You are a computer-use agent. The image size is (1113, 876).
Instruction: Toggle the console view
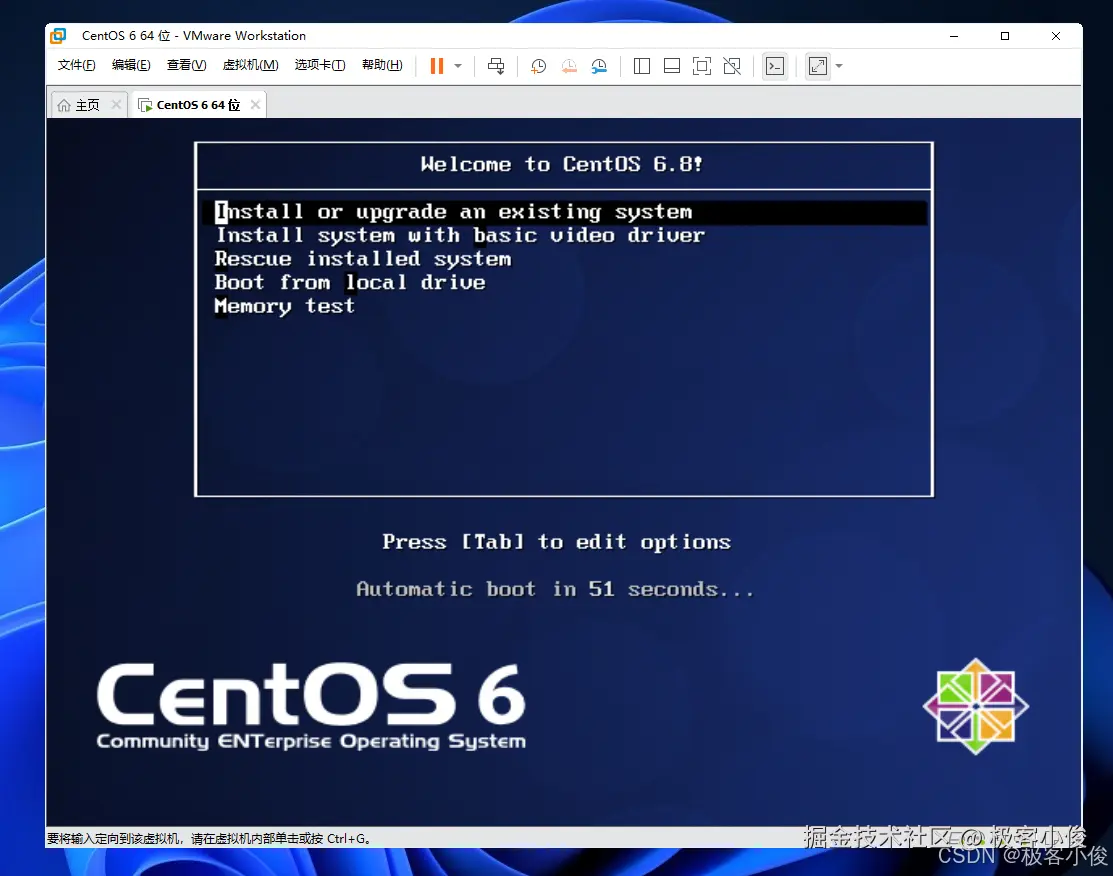click(775, 66)
